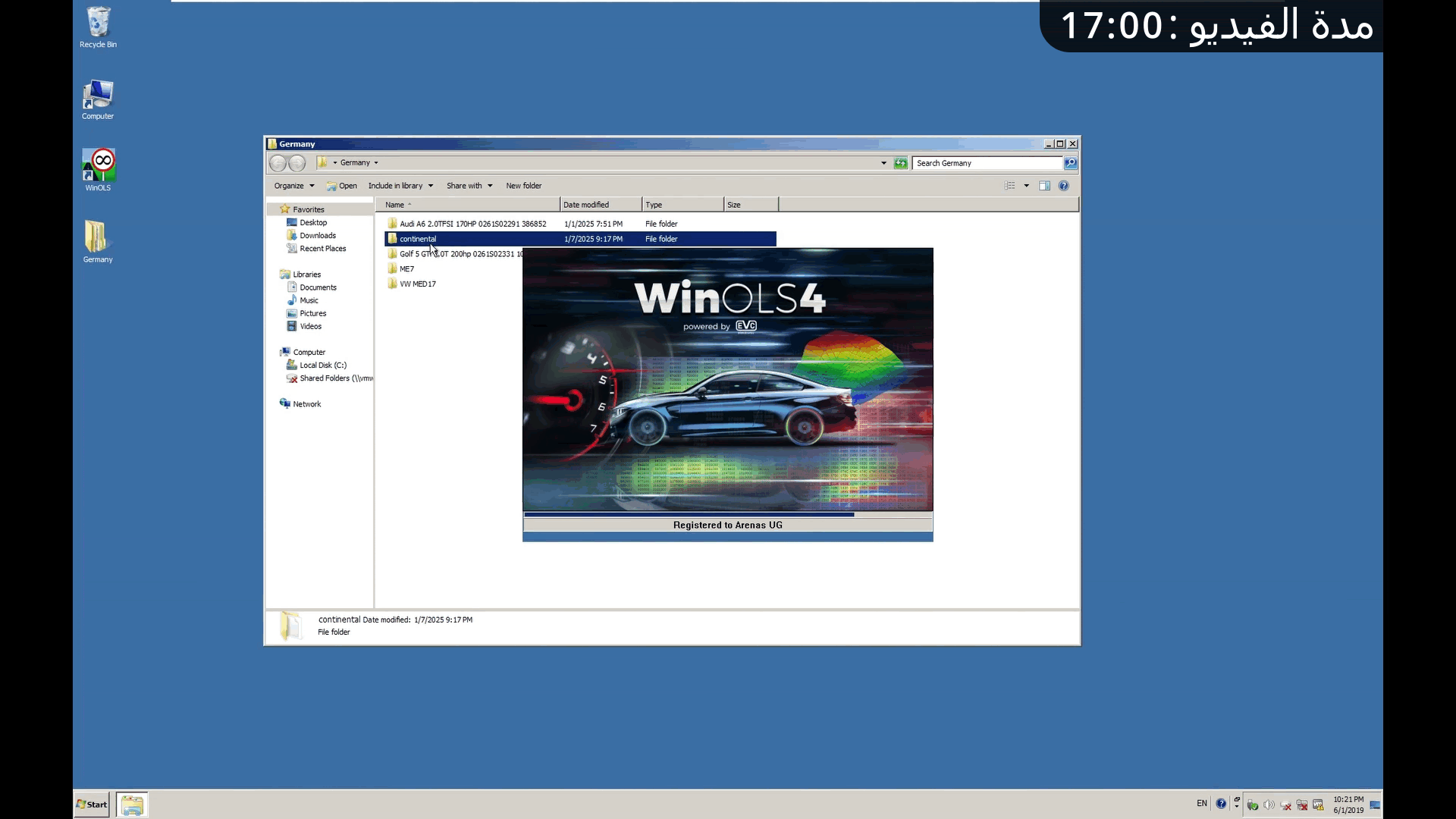Select Downloads in Favorites list

tap(317, 236)
